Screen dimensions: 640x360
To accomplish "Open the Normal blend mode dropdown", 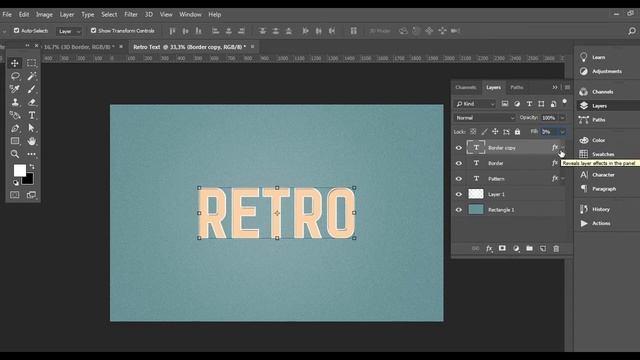I will tap(484, 118).
